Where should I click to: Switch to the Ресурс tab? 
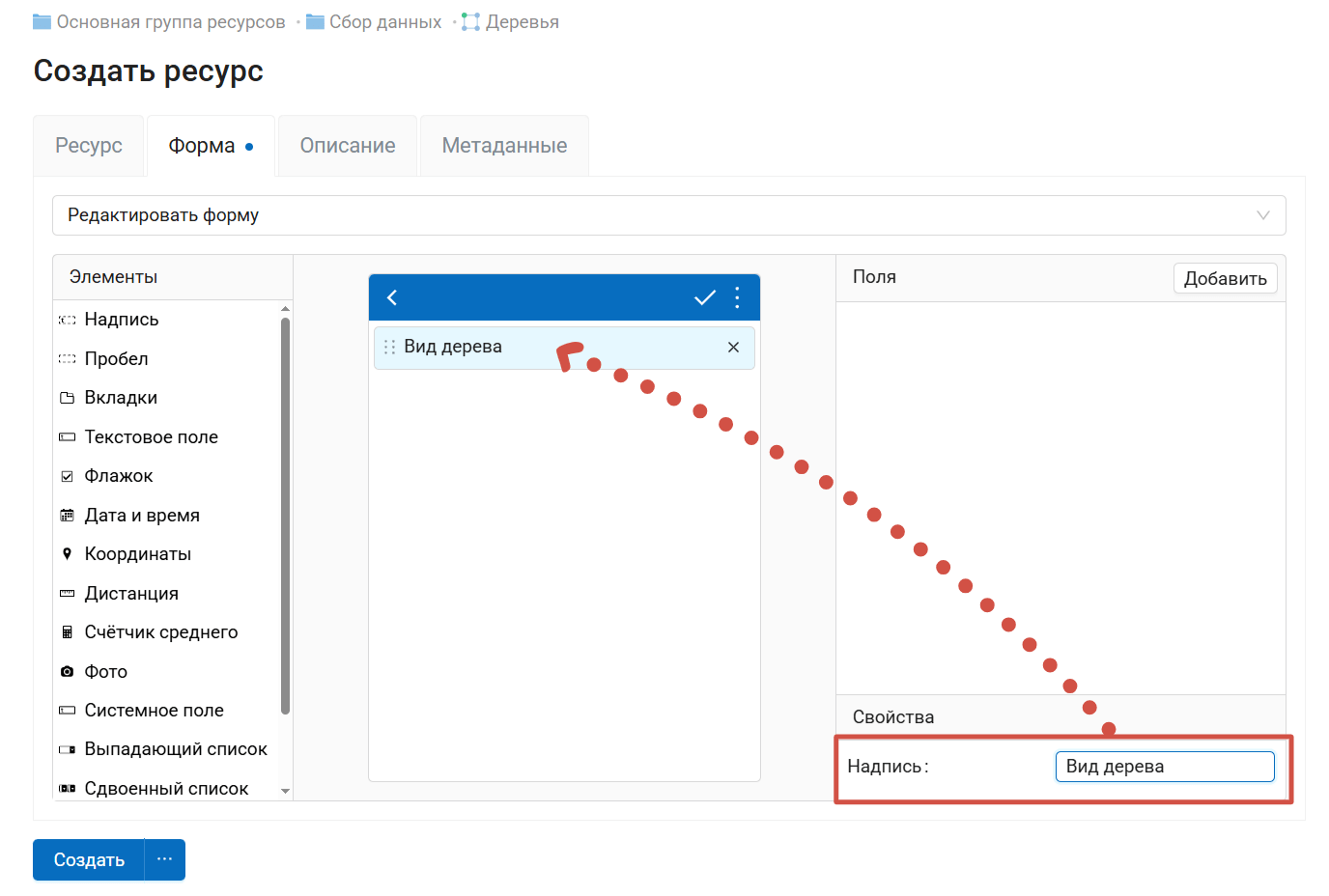[x=89, y=146]
